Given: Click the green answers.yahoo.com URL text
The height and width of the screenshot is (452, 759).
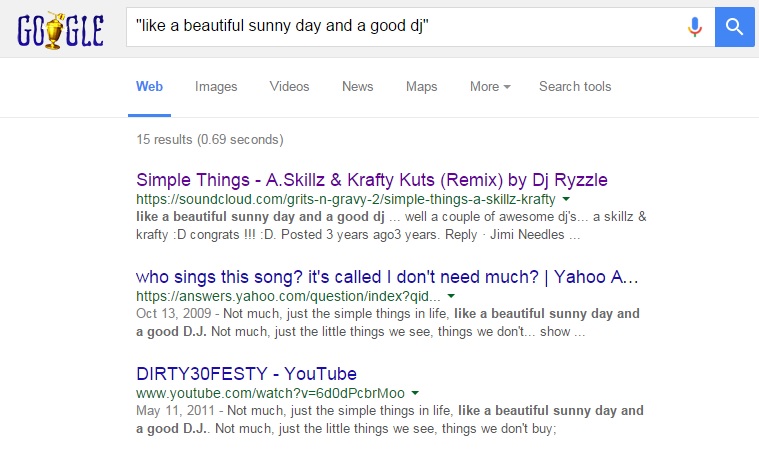Looking at the screenshot, I should coord(288,297).
